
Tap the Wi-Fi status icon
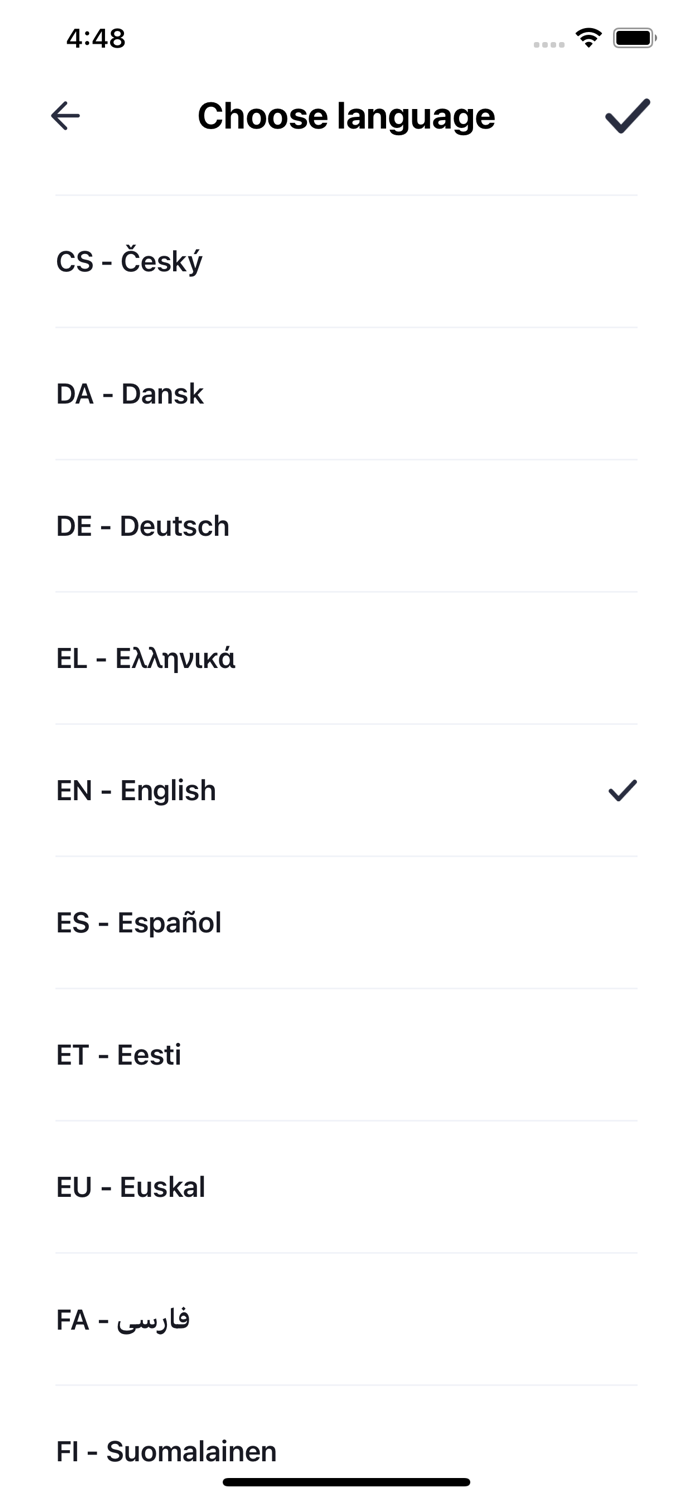pyautogui.click(x=589, y=38)
